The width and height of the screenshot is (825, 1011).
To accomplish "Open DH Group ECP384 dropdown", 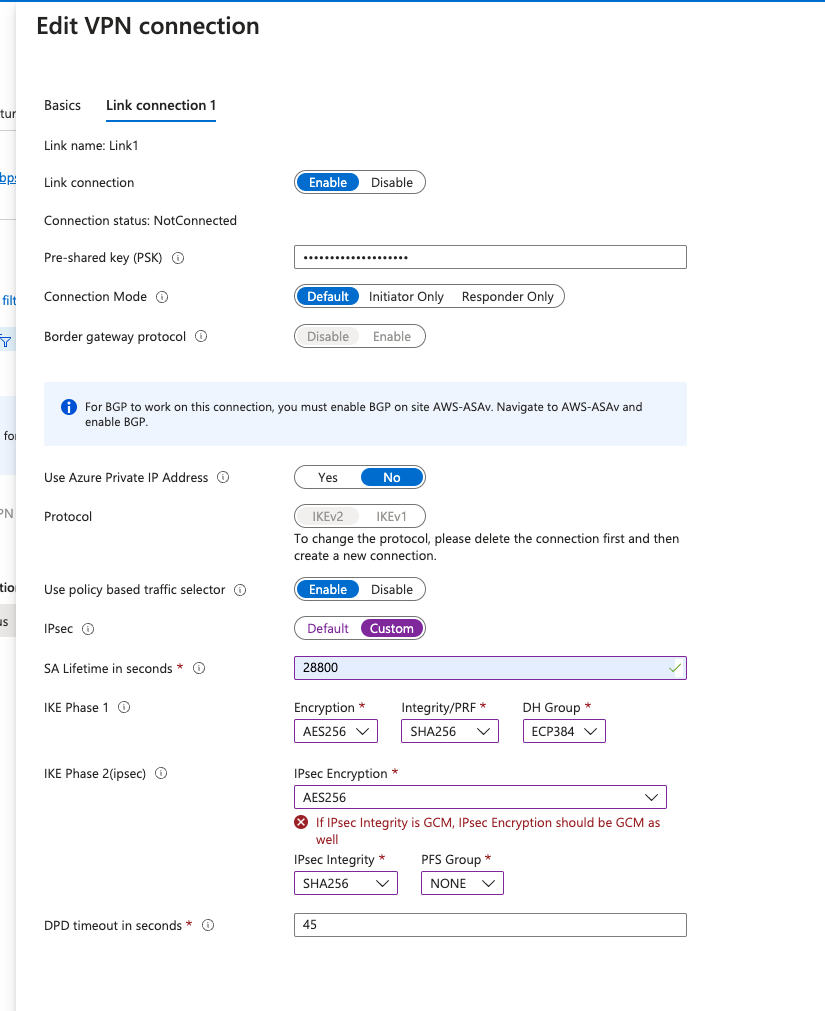I will 564,732.
